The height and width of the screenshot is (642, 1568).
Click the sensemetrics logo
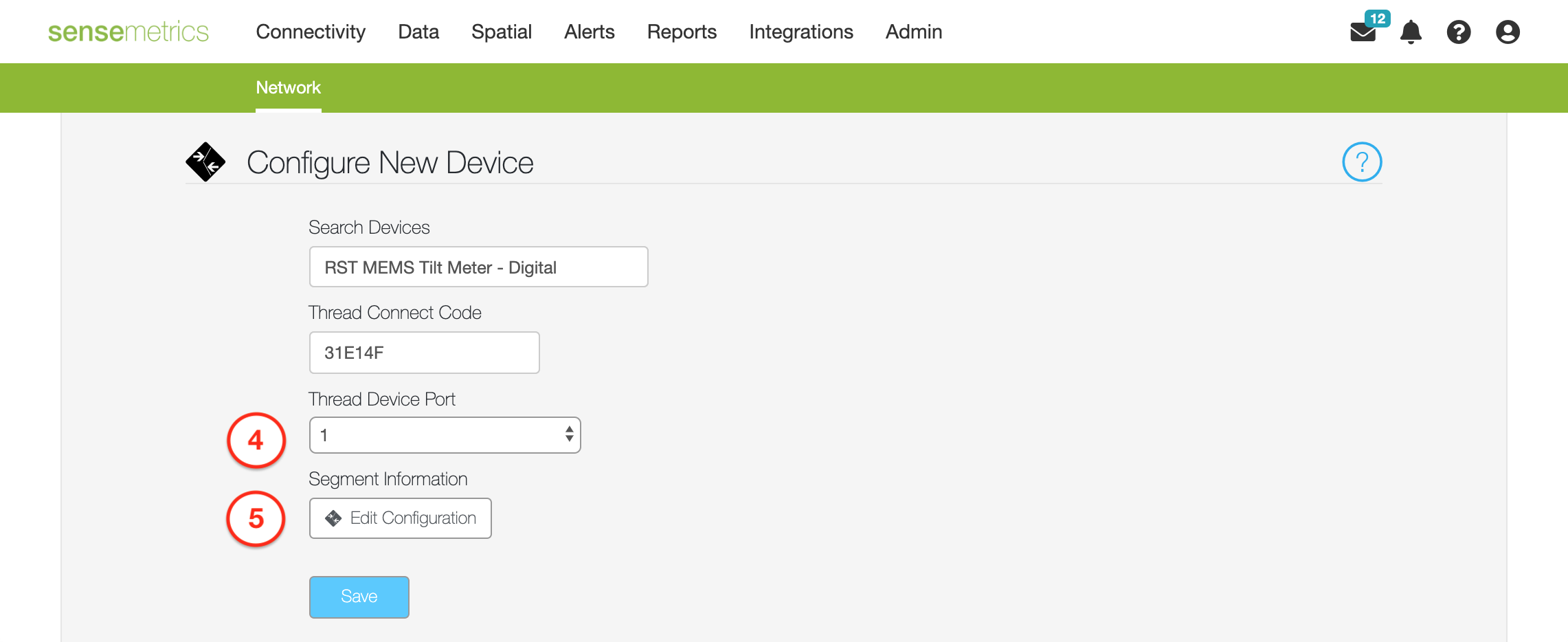click(x=128, y=32)
